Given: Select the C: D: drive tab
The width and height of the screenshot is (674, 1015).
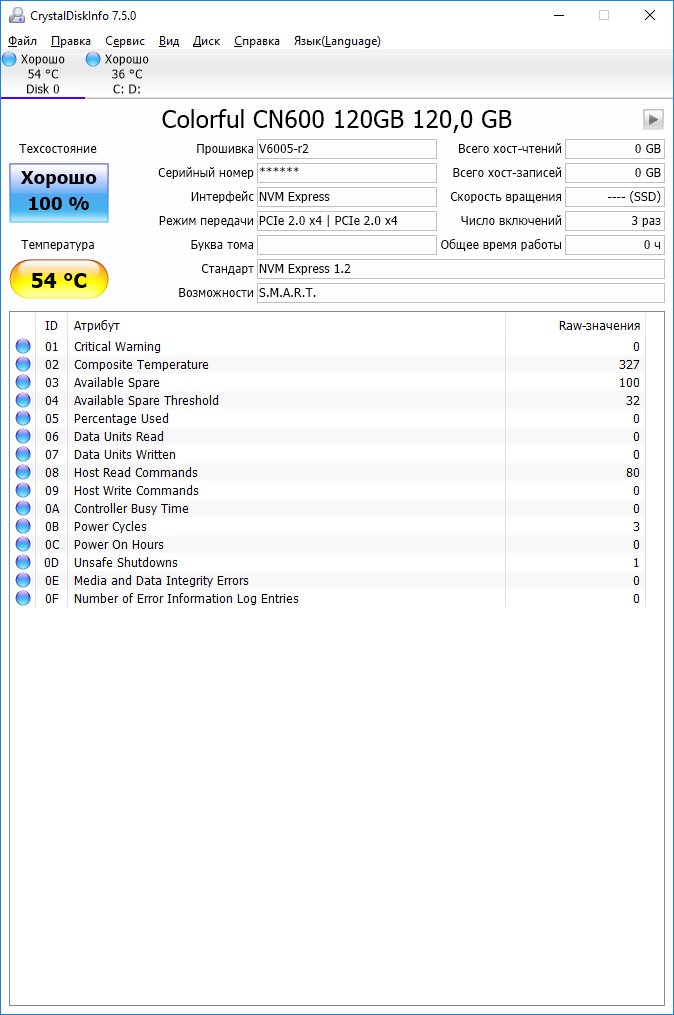Looking at the screenshot, I should tap(126, 74).
